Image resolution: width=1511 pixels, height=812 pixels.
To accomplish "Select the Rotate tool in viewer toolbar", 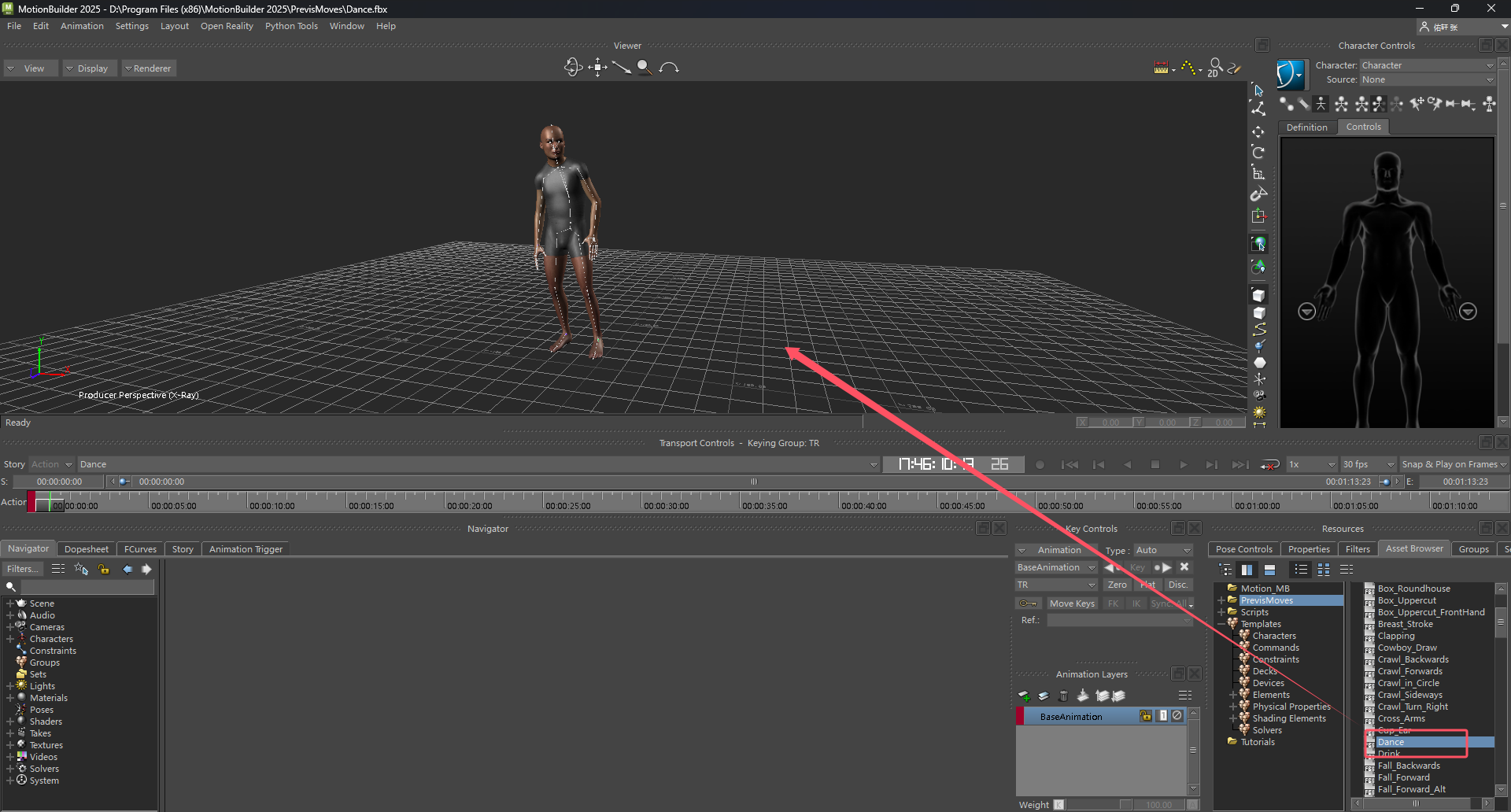I will (x=1258, y=153).
